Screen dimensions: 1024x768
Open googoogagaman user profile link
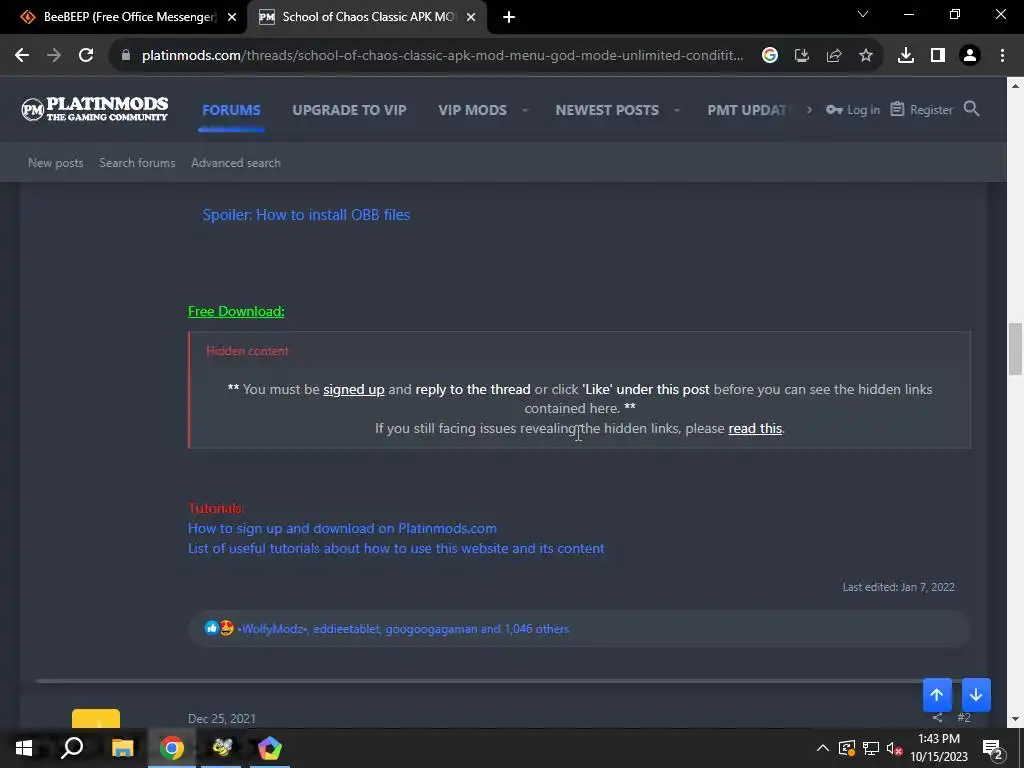pyautogui.click(x=431, y=629)
